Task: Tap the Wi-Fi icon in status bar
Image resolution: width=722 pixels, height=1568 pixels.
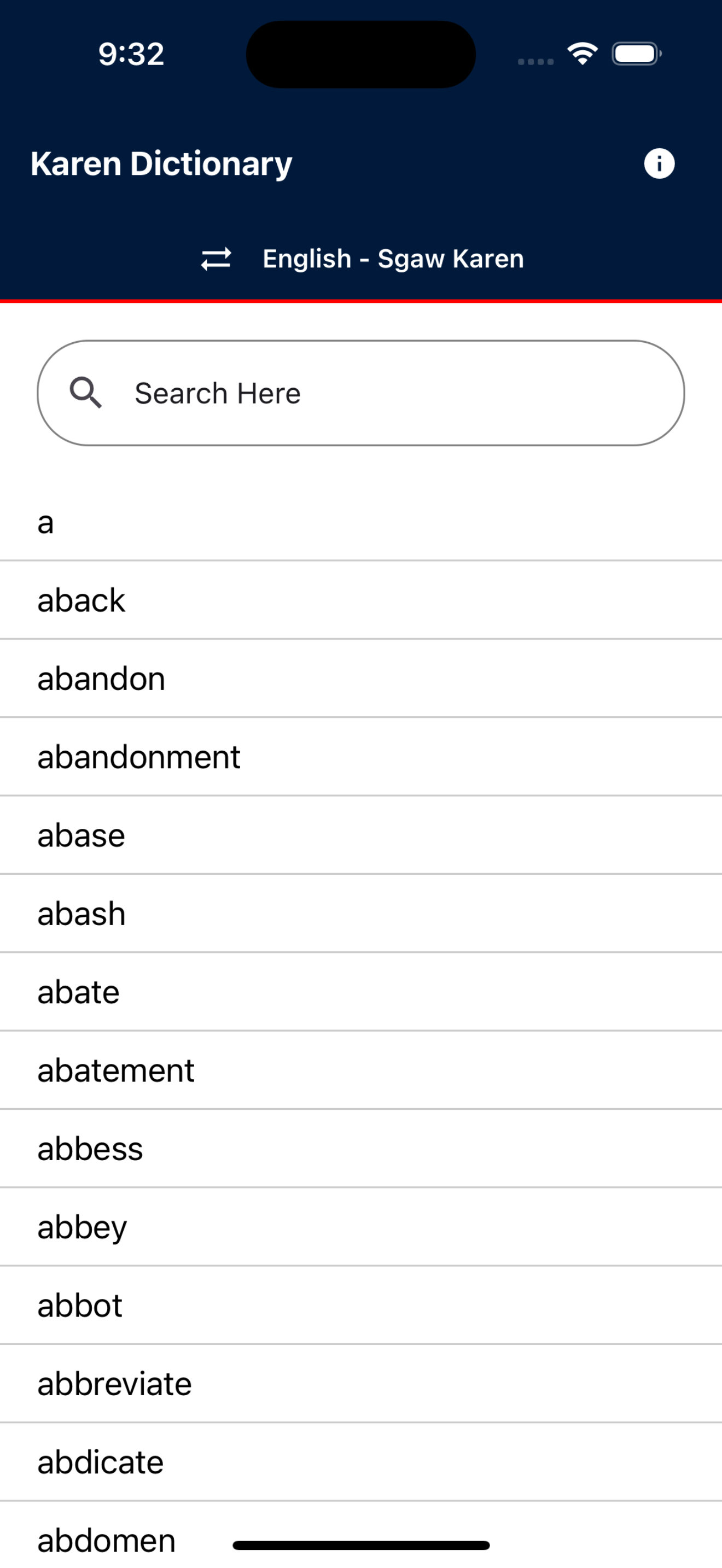Action: coord(582,53)
